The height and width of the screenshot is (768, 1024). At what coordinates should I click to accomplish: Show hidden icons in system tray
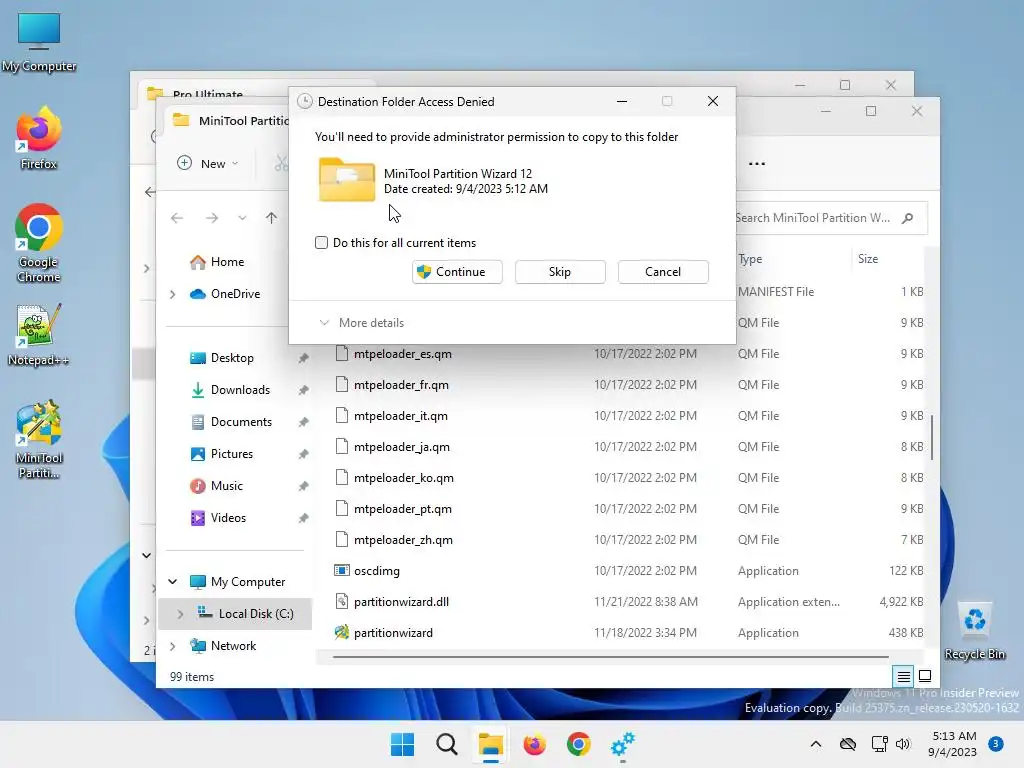[x=816, y=744]
